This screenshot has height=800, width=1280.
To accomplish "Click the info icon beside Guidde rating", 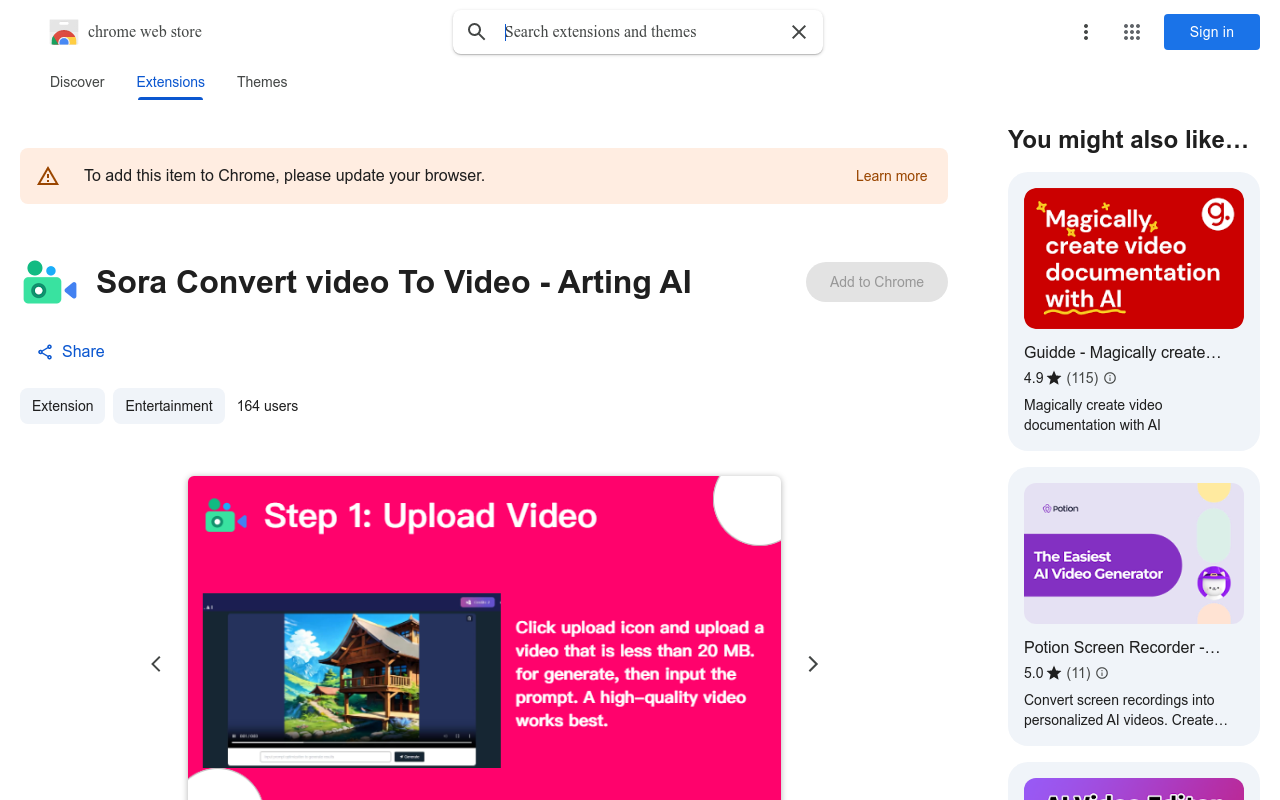I will (1110, 378).
